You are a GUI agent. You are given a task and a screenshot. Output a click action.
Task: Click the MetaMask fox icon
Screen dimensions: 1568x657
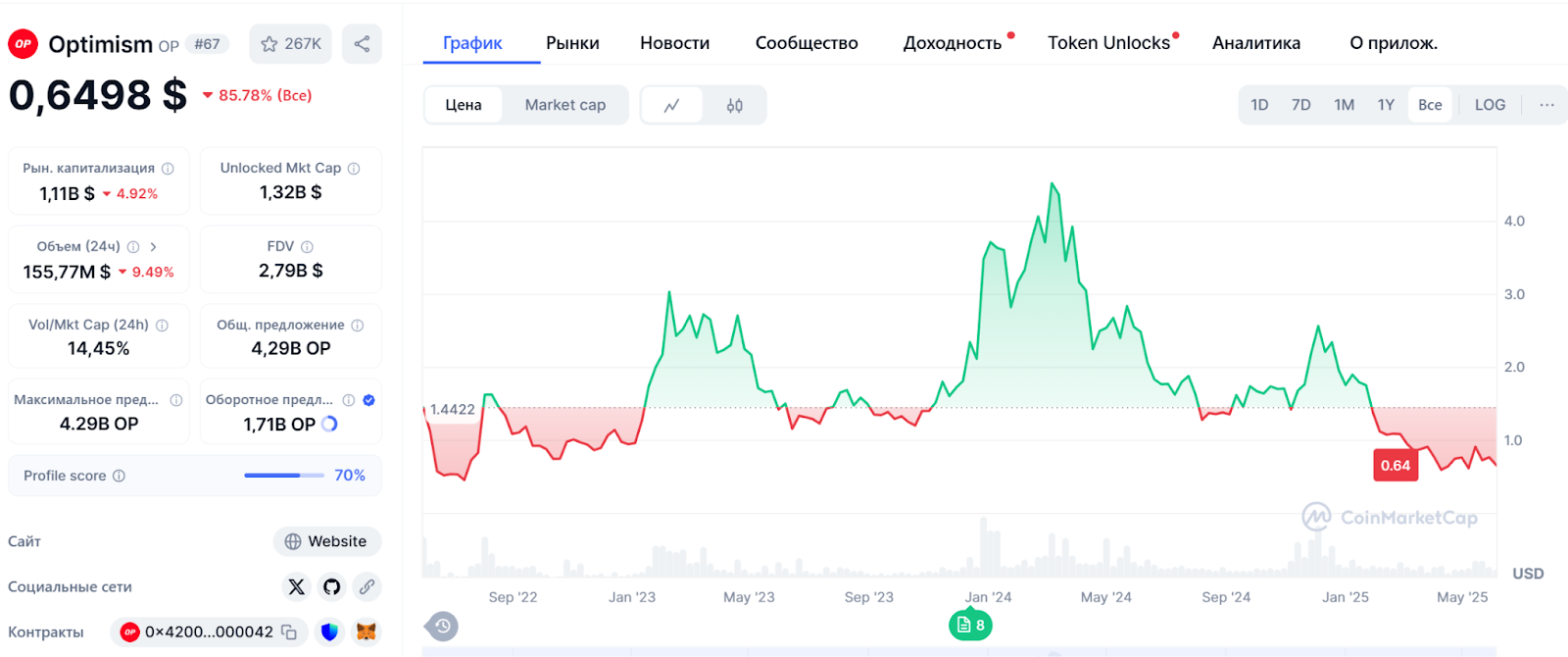366,632
